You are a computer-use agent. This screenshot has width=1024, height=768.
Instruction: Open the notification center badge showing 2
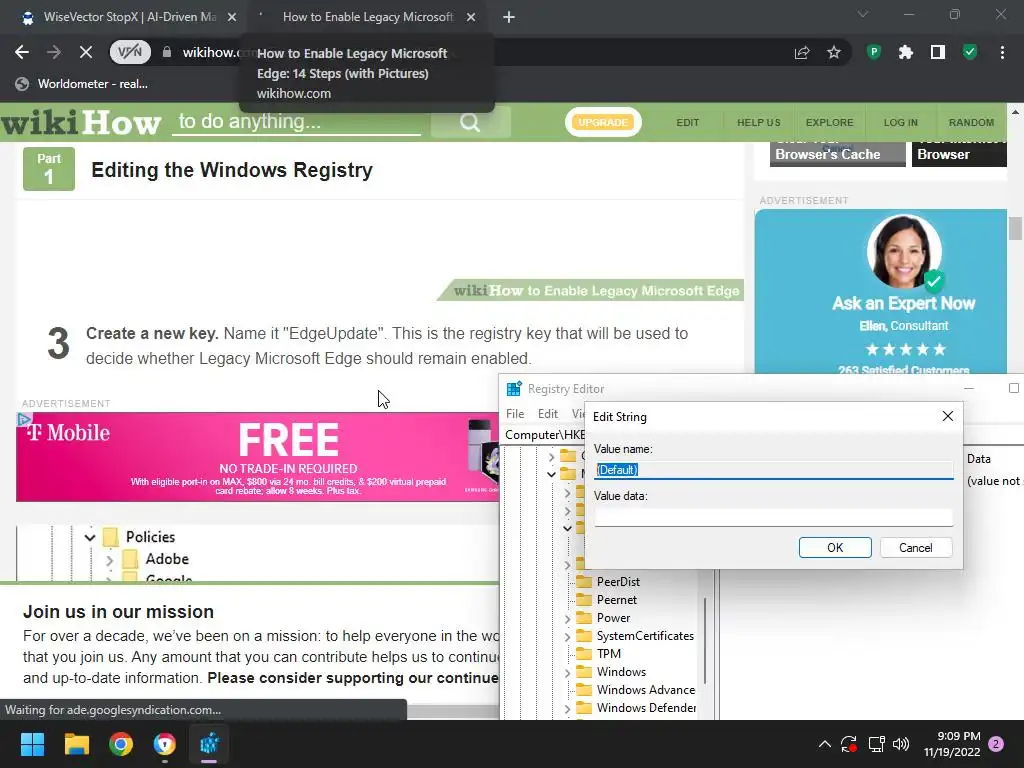coord(997,744)
